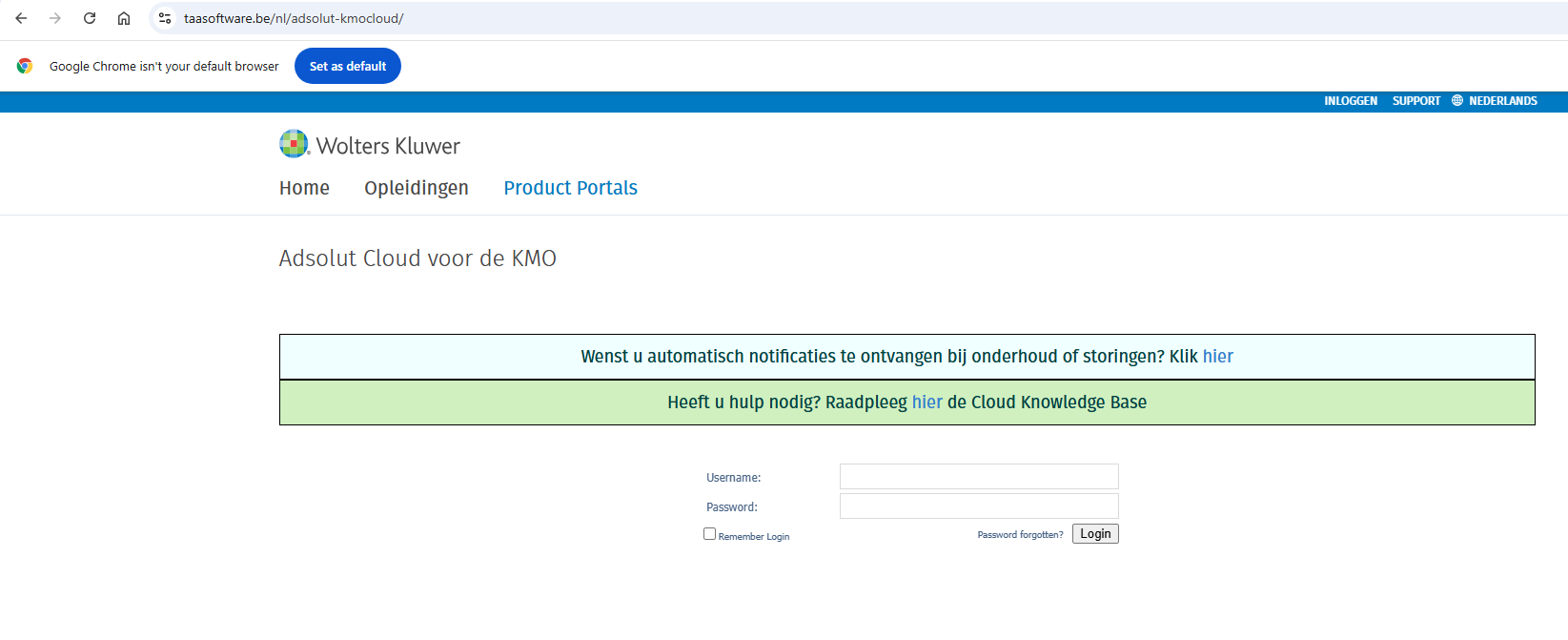Open site information icon in address bar

tap(165, 18)
